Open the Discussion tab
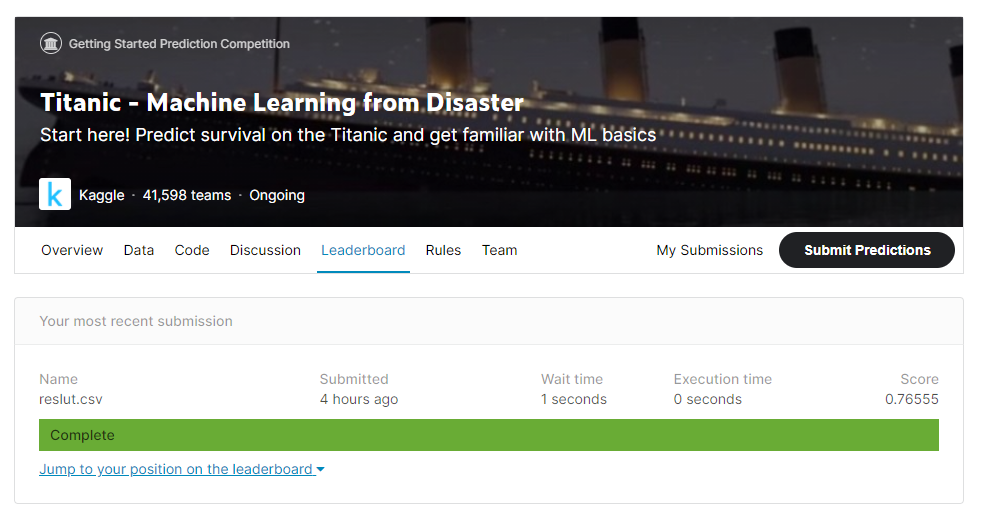Image resolution: width=985 pixels, height=520 pixels. coord(265,250)
